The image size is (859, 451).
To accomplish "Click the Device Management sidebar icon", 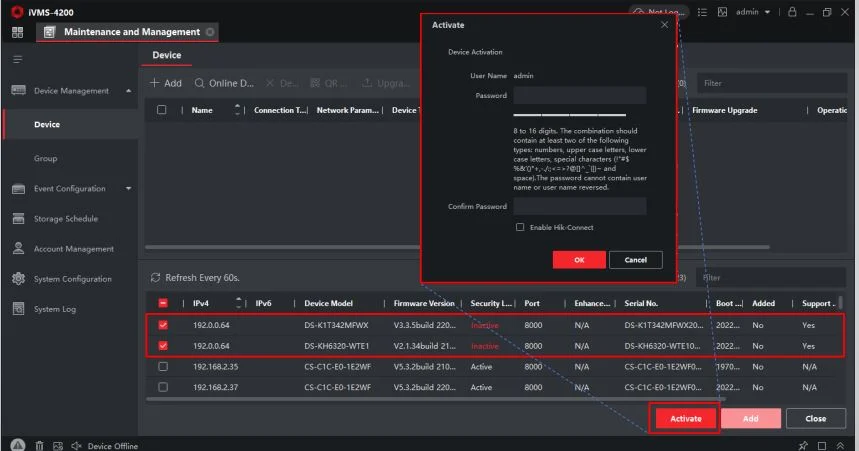I will [19, 90].
